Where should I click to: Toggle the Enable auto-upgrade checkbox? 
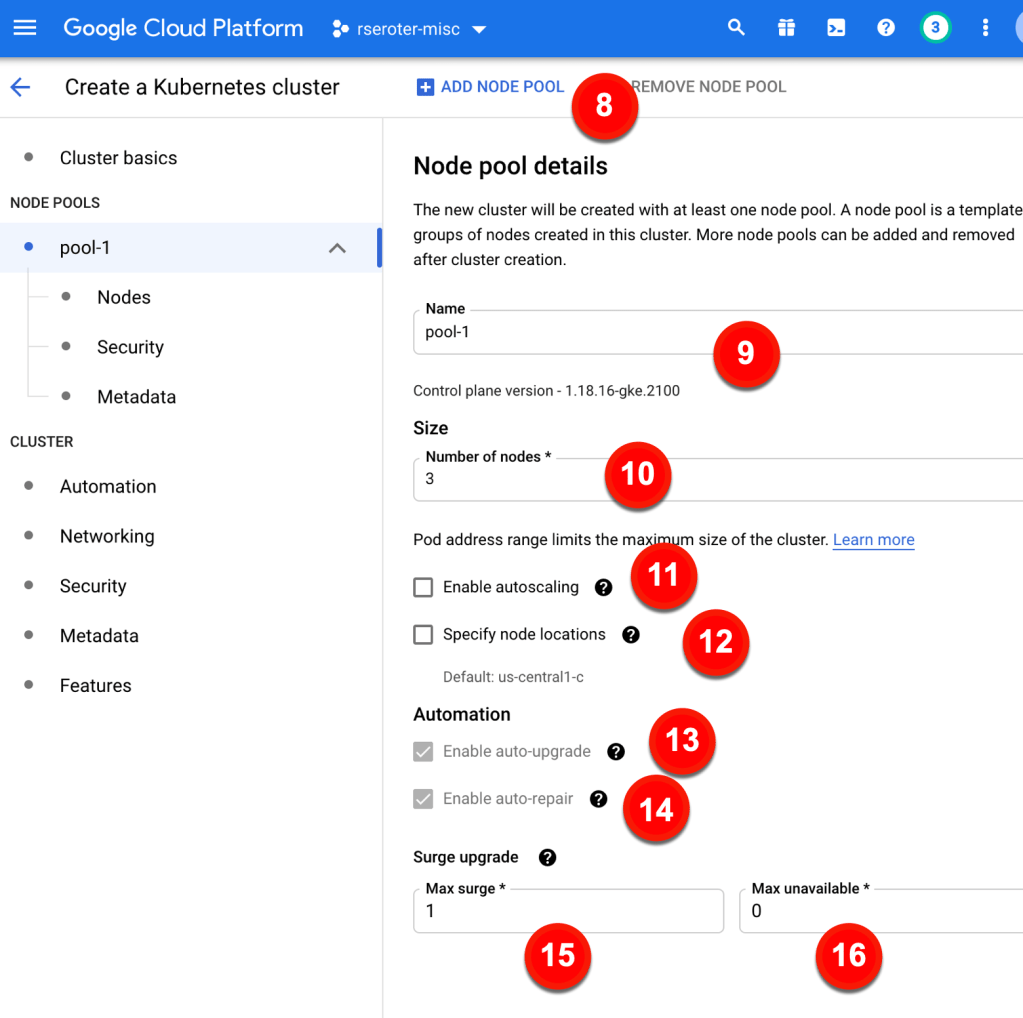click(x=423, y=752)
